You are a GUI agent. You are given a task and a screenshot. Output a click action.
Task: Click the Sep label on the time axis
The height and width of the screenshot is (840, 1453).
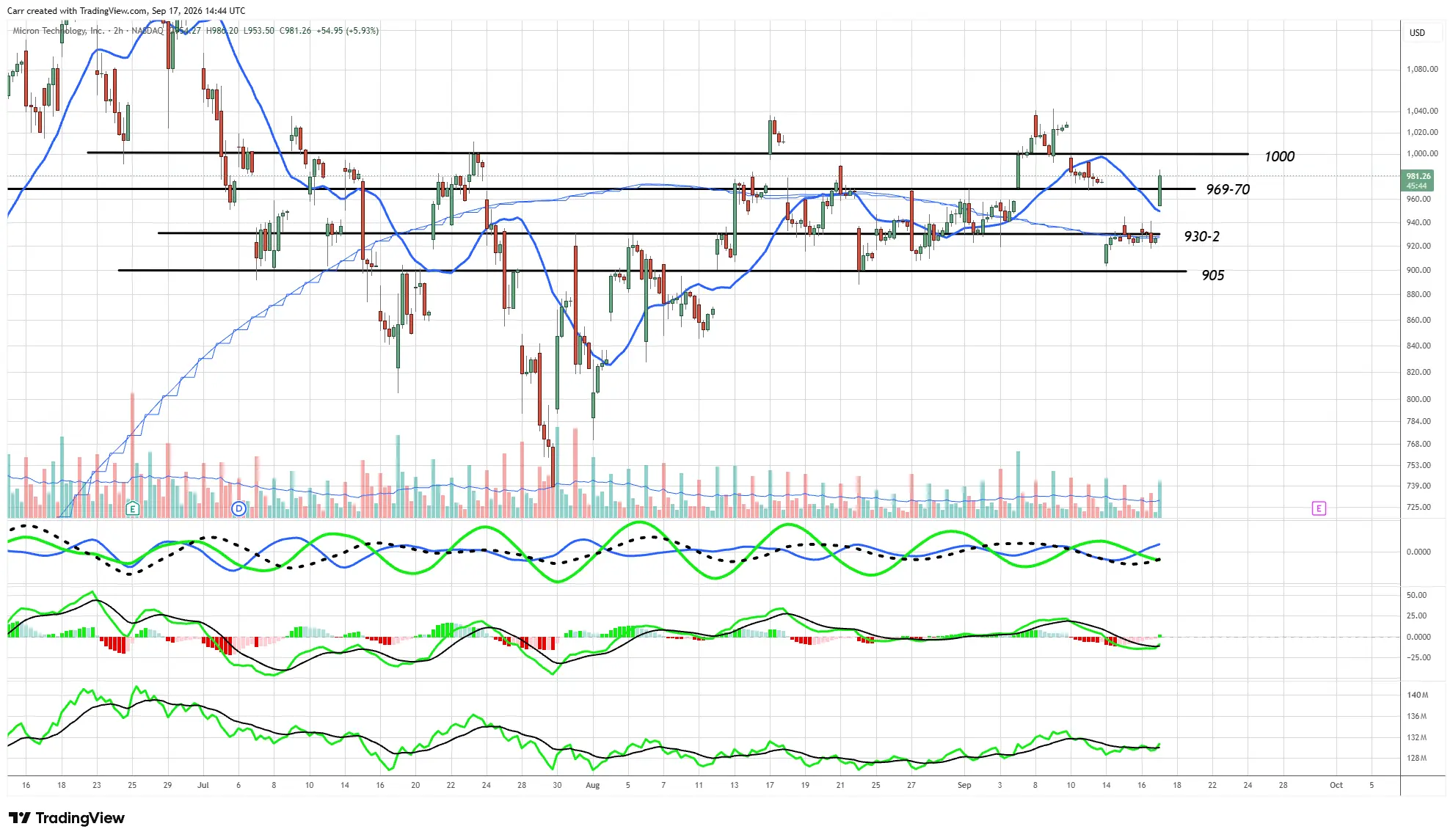[x=964, y=785]
